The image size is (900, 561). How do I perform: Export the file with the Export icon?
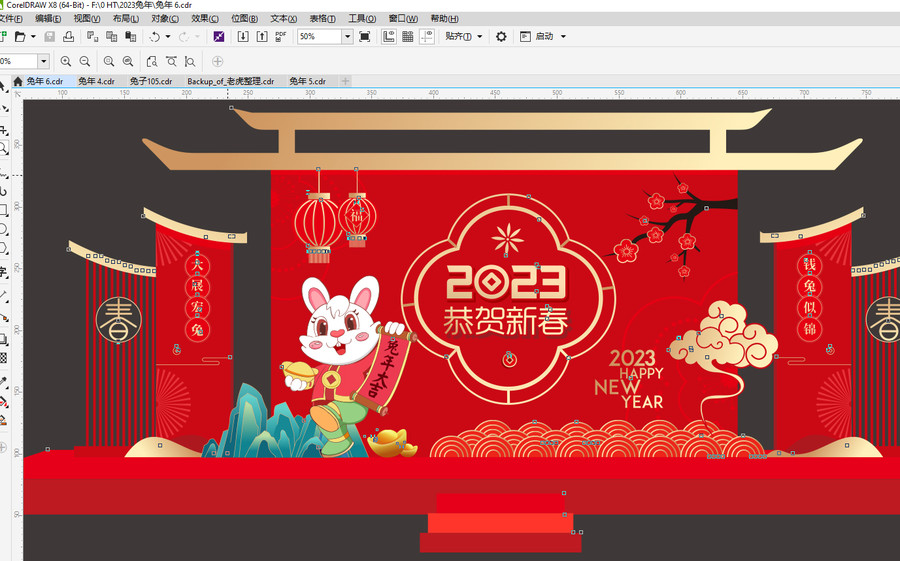[x=262, y=37]
